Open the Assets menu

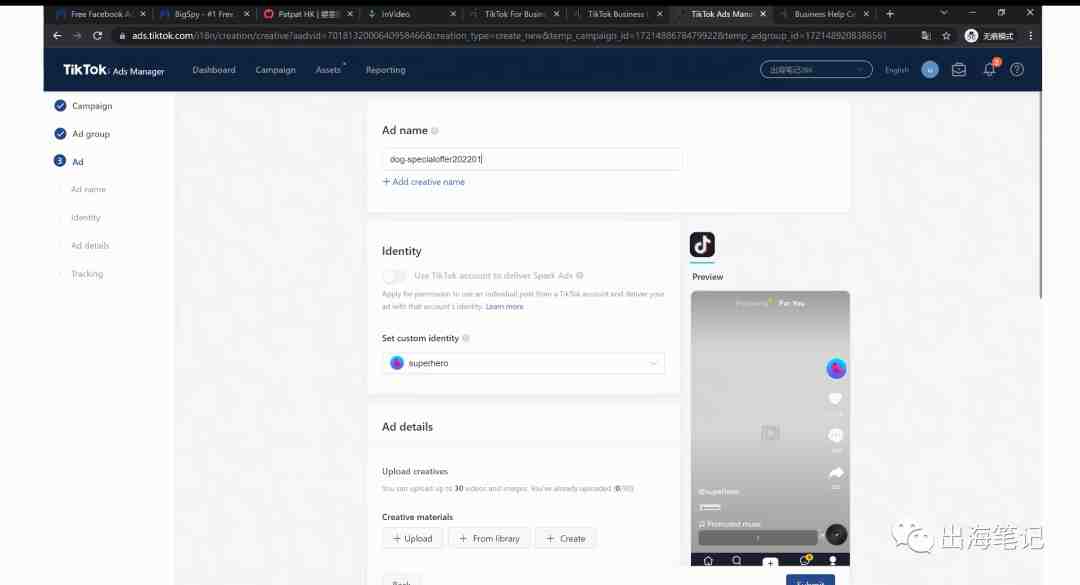point(328,70)
